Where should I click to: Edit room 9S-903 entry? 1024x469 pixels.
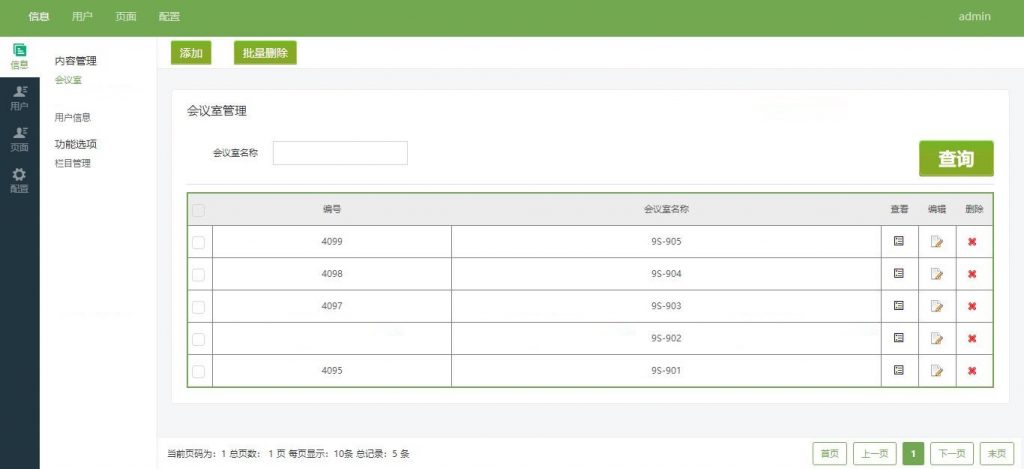pos(936,306)
